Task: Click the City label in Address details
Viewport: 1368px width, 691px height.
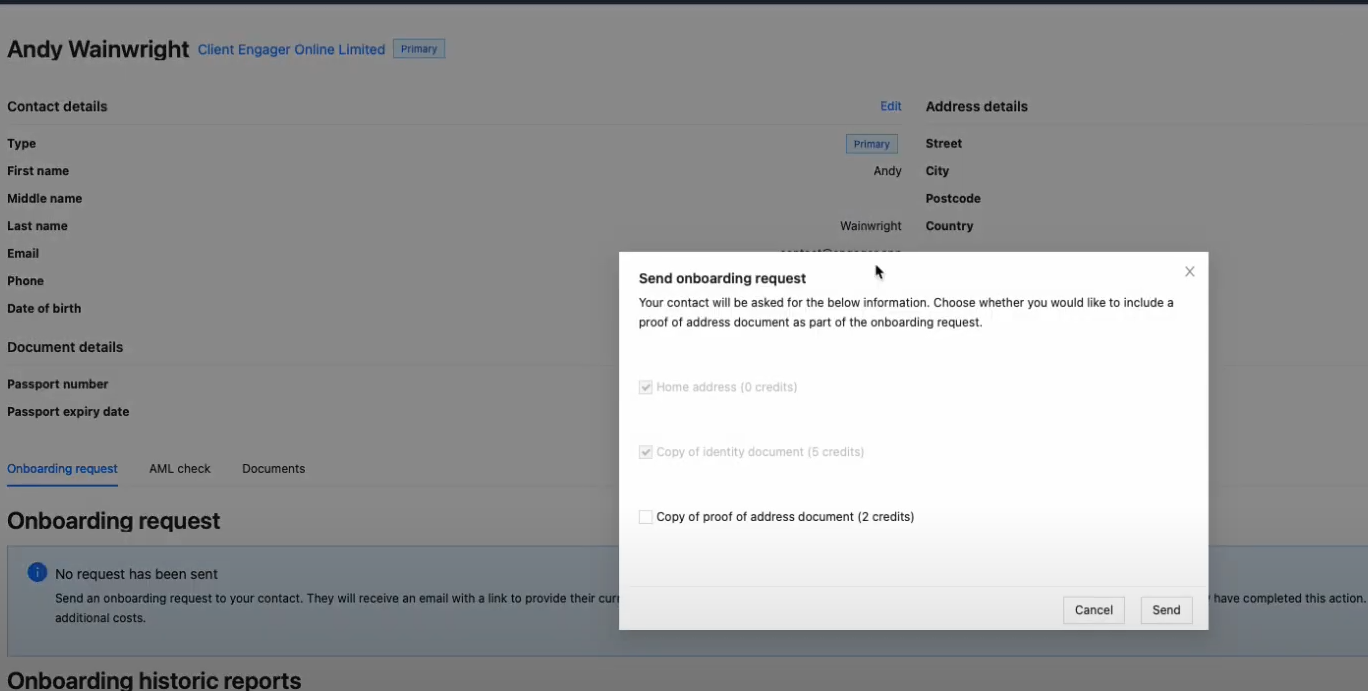Action: (937, 171)
